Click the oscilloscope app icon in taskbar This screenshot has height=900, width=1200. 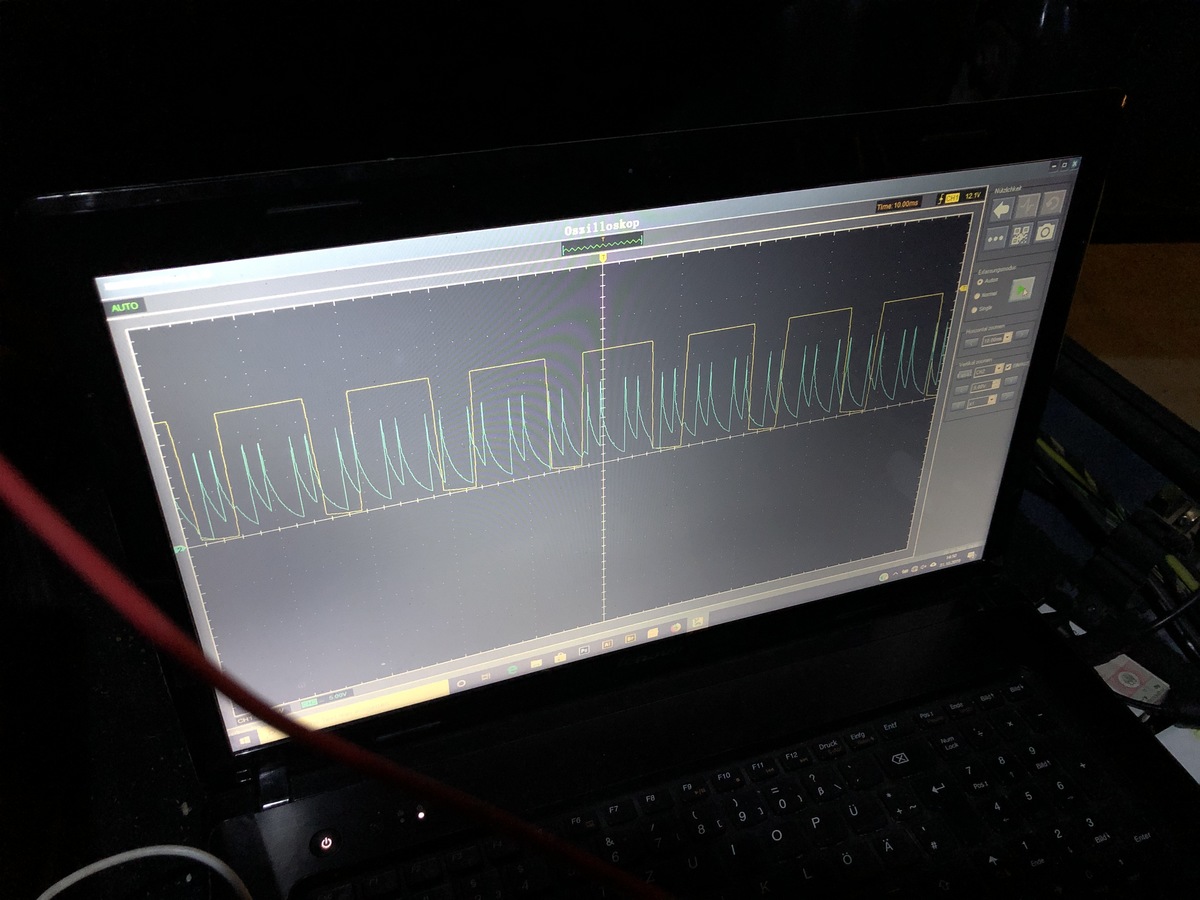[697, 621]
